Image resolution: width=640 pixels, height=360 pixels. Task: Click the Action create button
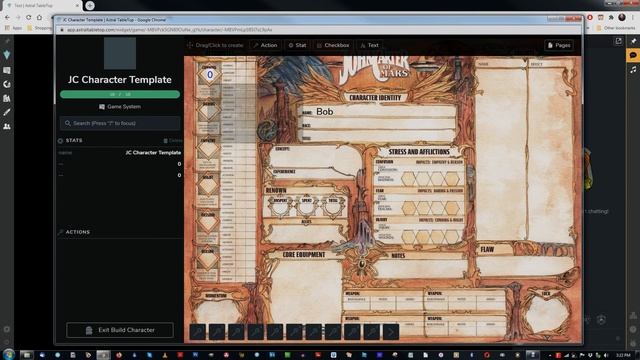265,45
